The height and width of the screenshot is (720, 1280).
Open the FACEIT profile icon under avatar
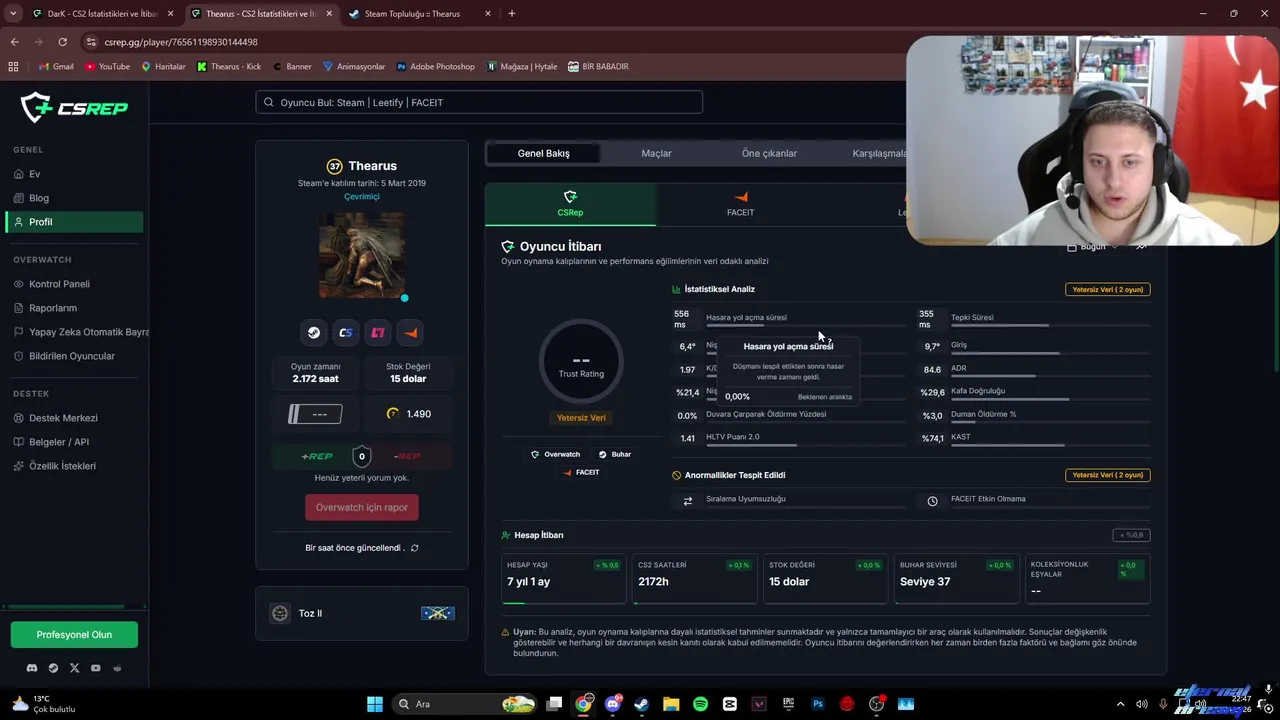(x=410, y=333)
